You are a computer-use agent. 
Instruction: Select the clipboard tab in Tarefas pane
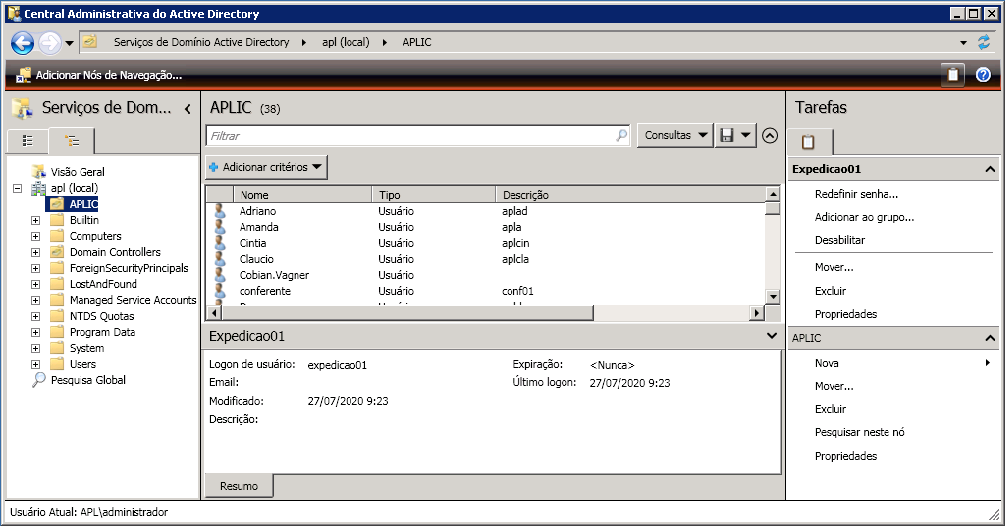click(809, 142)
